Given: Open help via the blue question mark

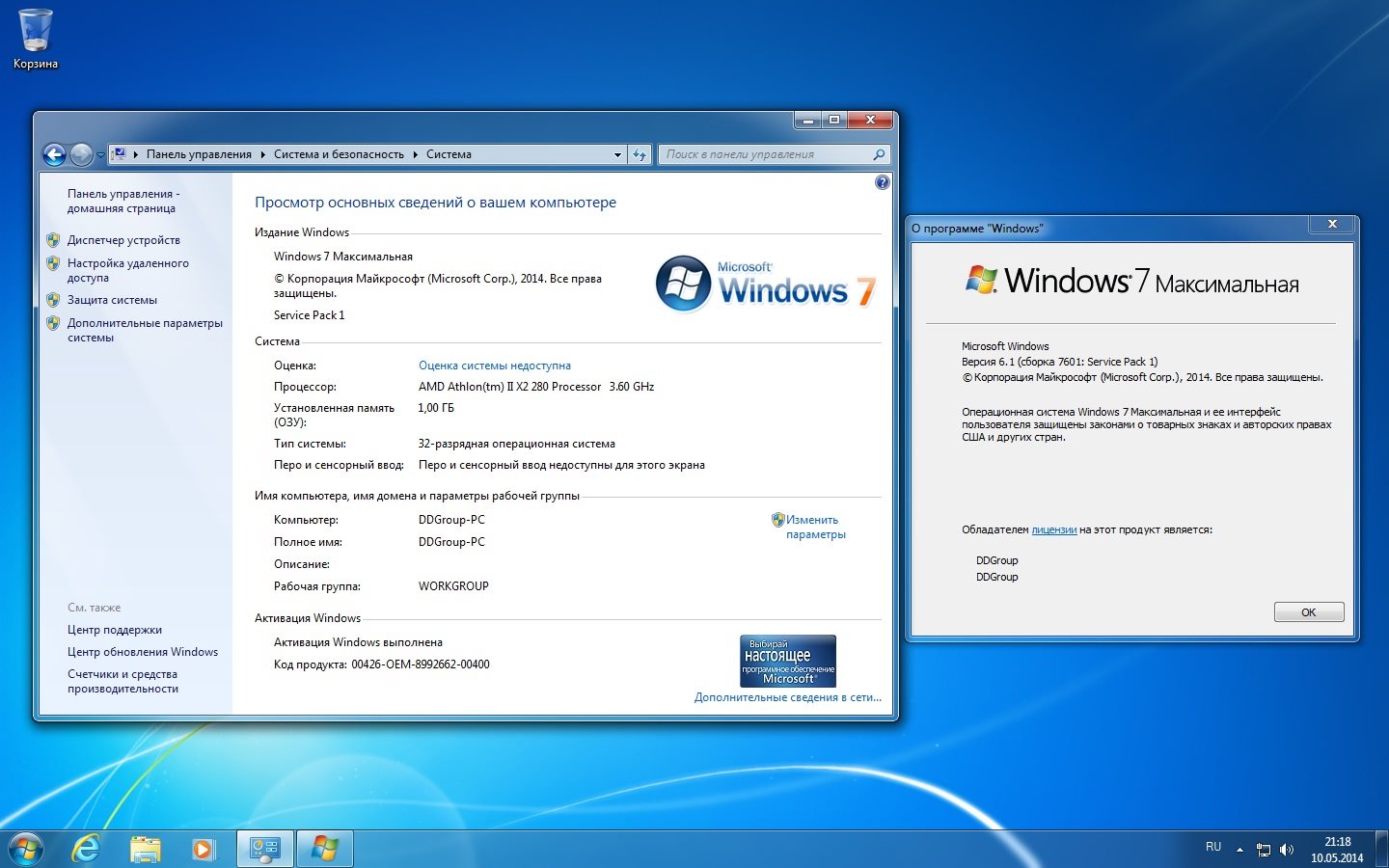Looking at the screenshot, I should pyautogui.click(x=882, y=182).
